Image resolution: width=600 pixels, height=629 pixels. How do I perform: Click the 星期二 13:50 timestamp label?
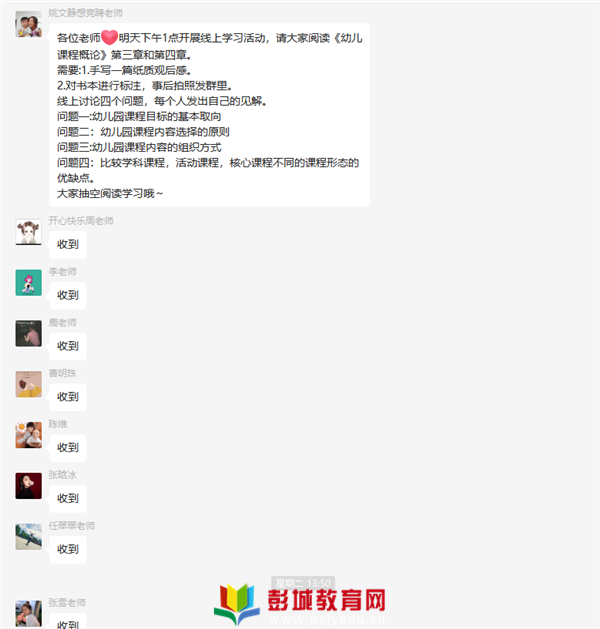303,583
